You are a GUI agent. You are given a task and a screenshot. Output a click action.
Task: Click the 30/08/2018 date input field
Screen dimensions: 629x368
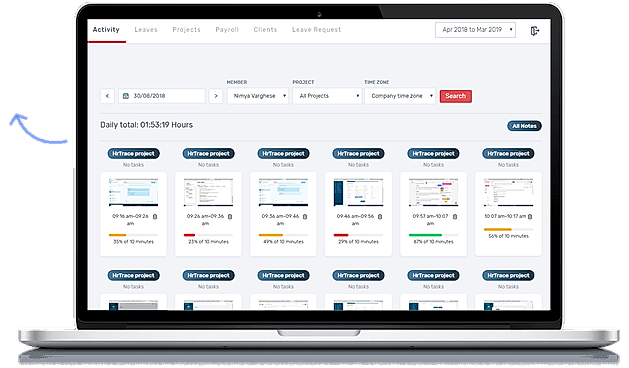pyautogui.click(x=162, y=96)
